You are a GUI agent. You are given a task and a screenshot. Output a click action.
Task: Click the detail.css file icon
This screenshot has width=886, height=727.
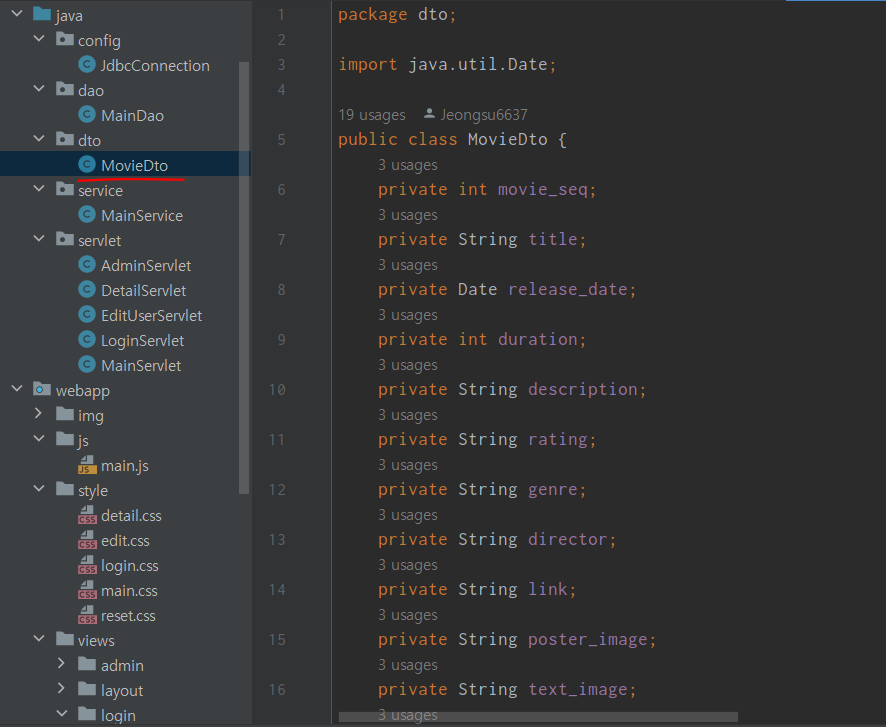[x=87, y=515]
